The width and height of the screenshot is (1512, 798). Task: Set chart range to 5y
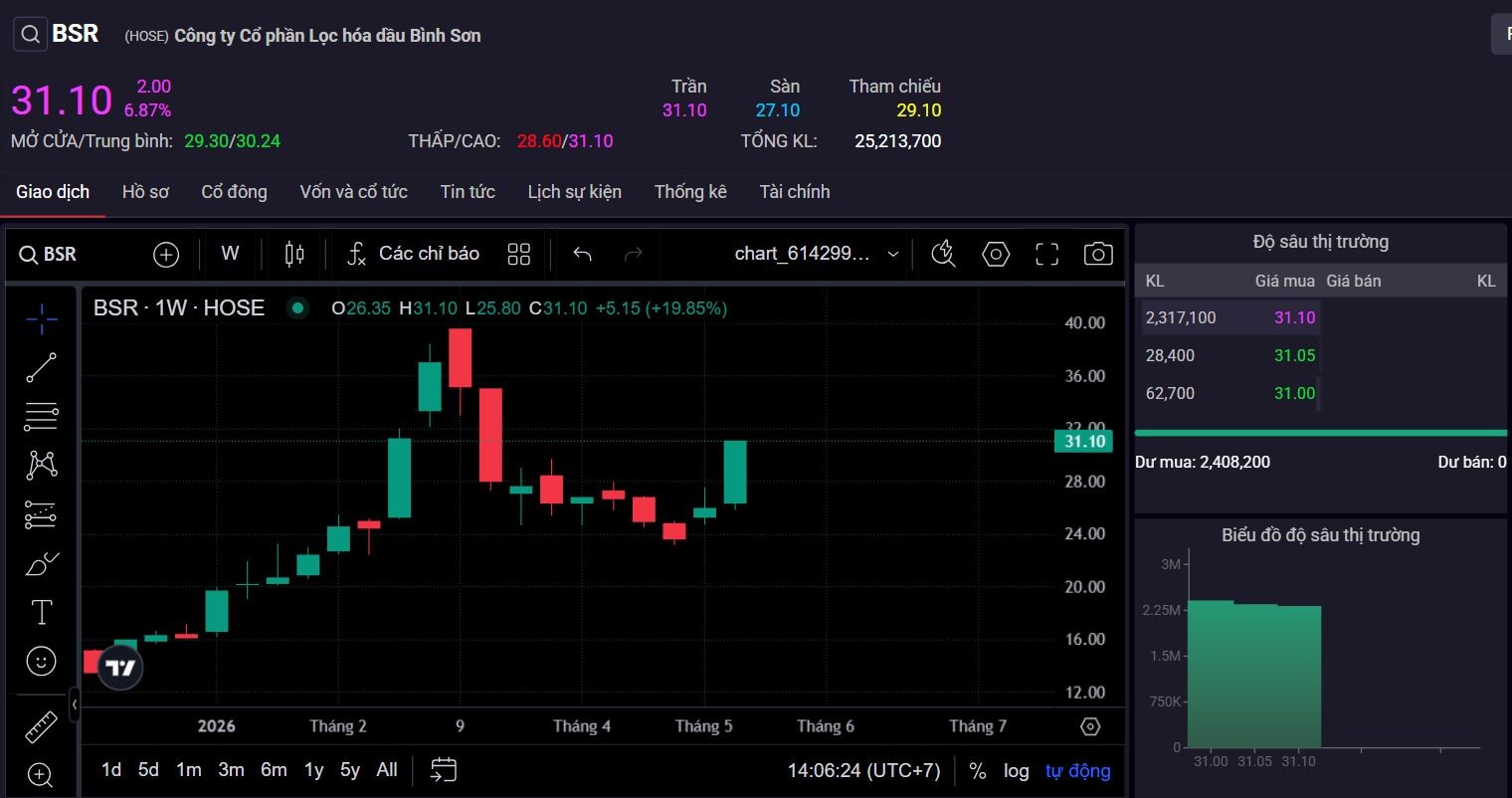(x=349, y=769)
